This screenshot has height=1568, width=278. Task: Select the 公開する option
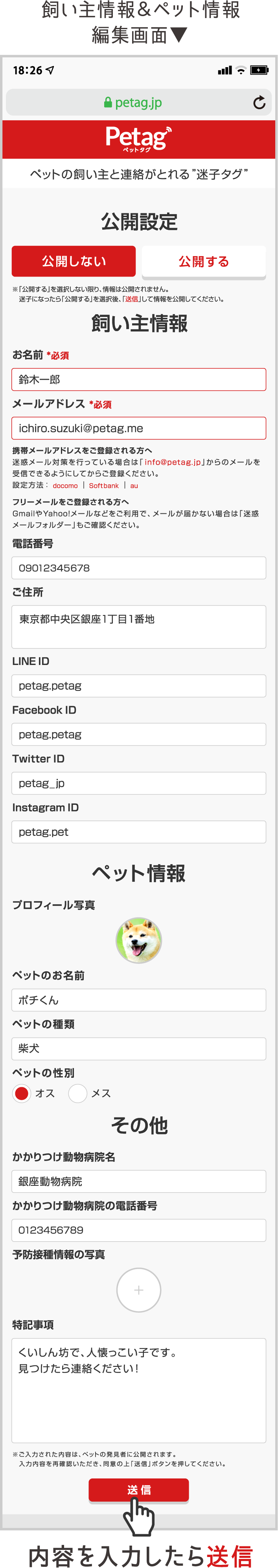pyautogui.click(x=204, y=262)
